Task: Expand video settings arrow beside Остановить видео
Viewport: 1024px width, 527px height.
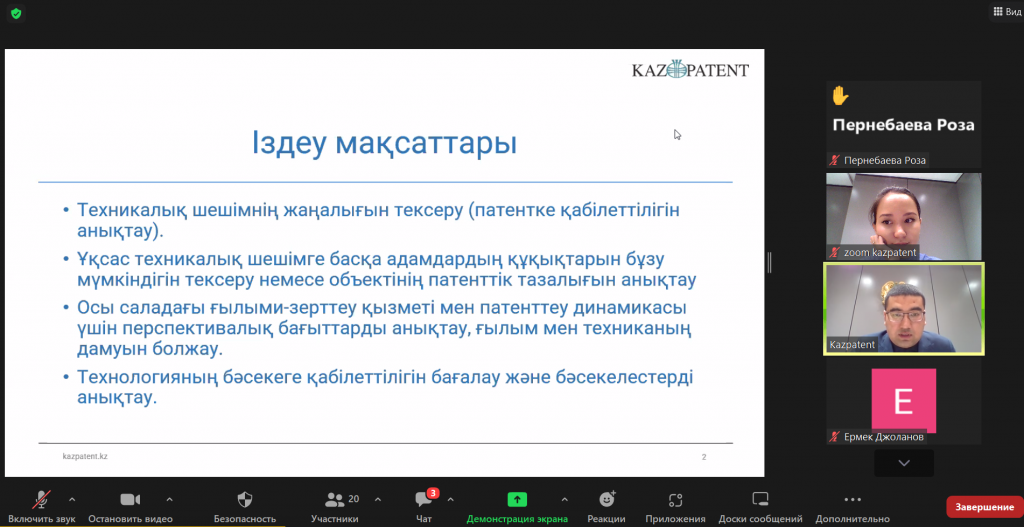Action: coord(169,498)
